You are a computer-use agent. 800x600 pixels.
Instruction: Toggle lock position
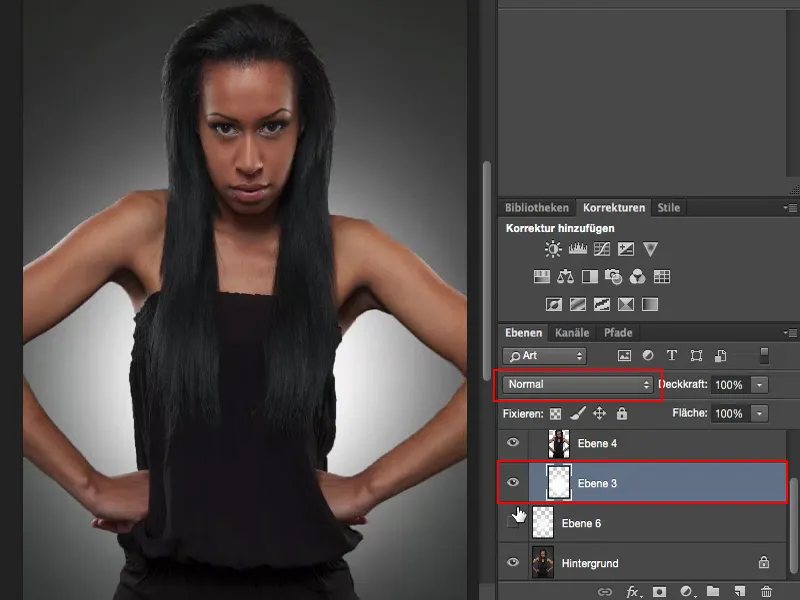click(x=599, y=413)
